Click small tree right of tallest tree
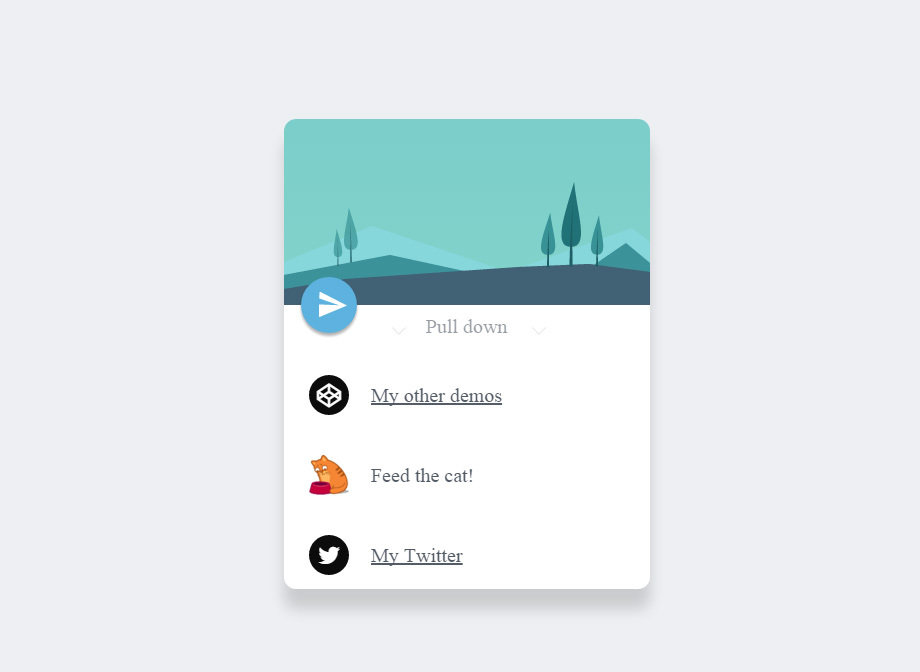 tap(597, 241)
